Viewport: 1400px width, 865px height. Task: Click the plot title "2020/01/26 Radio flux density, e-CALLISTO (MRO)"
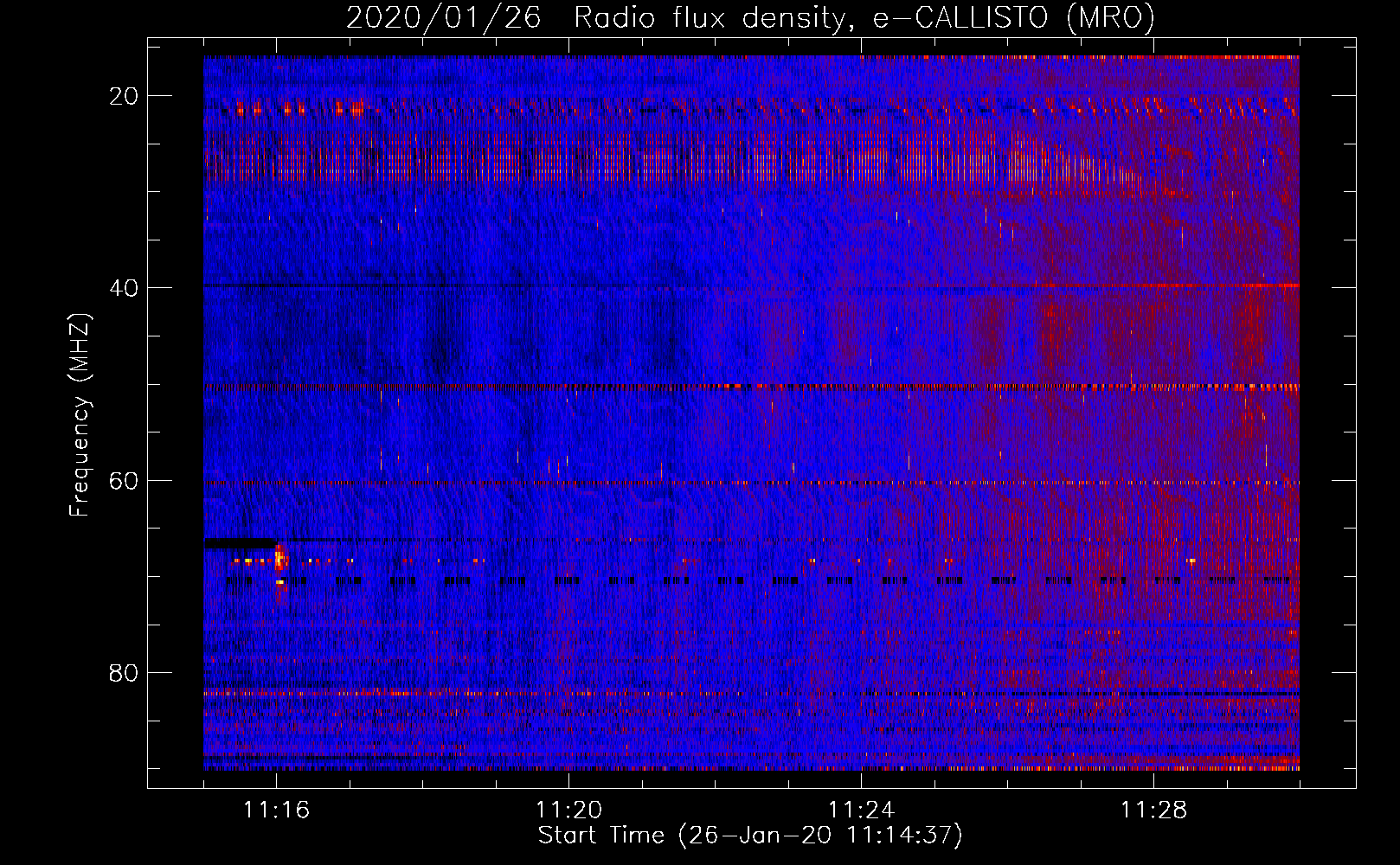coord(750,17)
